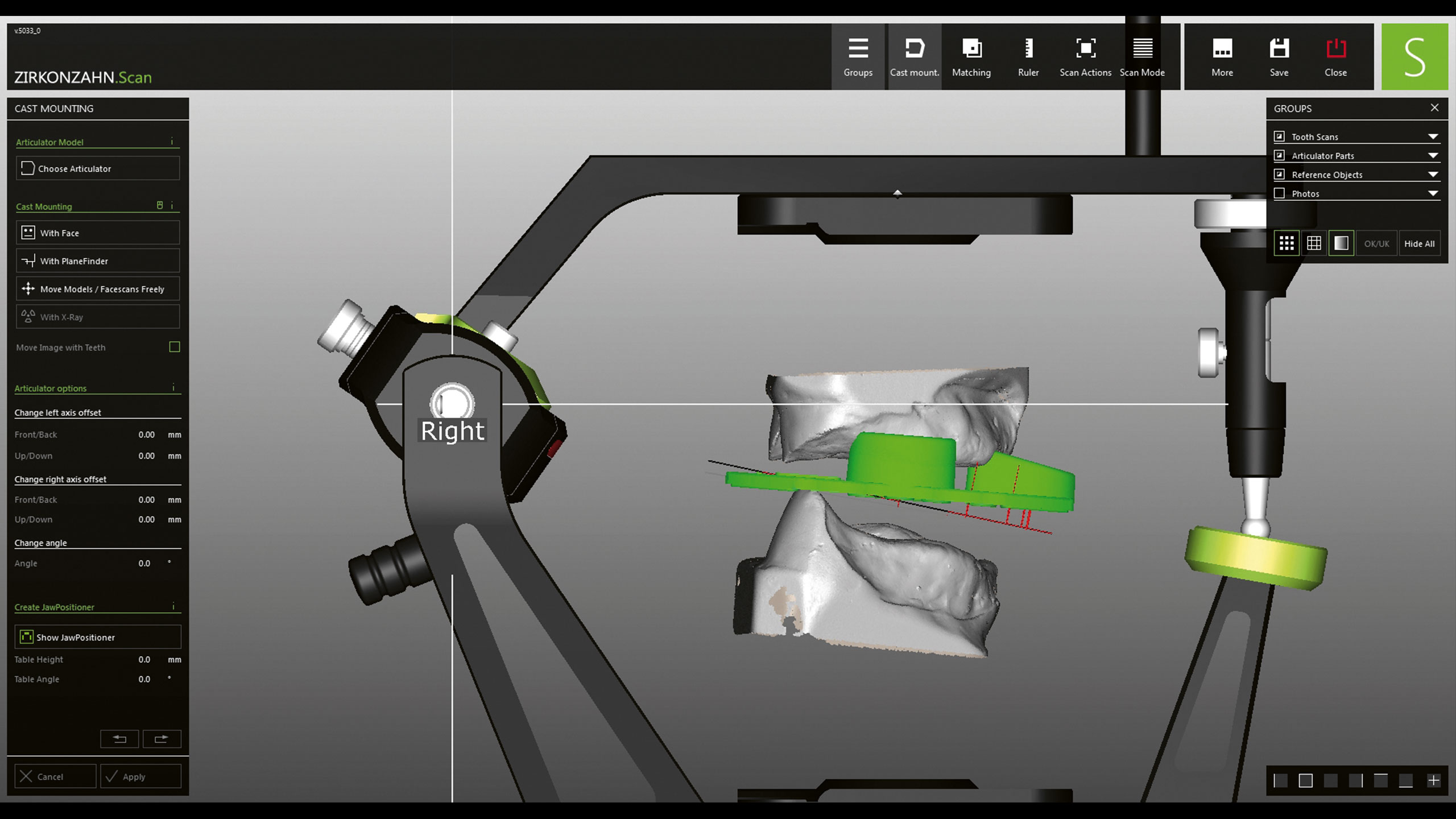The height and width of the screenshot is (819, 1456).
Task: Click the redo arrow button
Action: point(162,739)
